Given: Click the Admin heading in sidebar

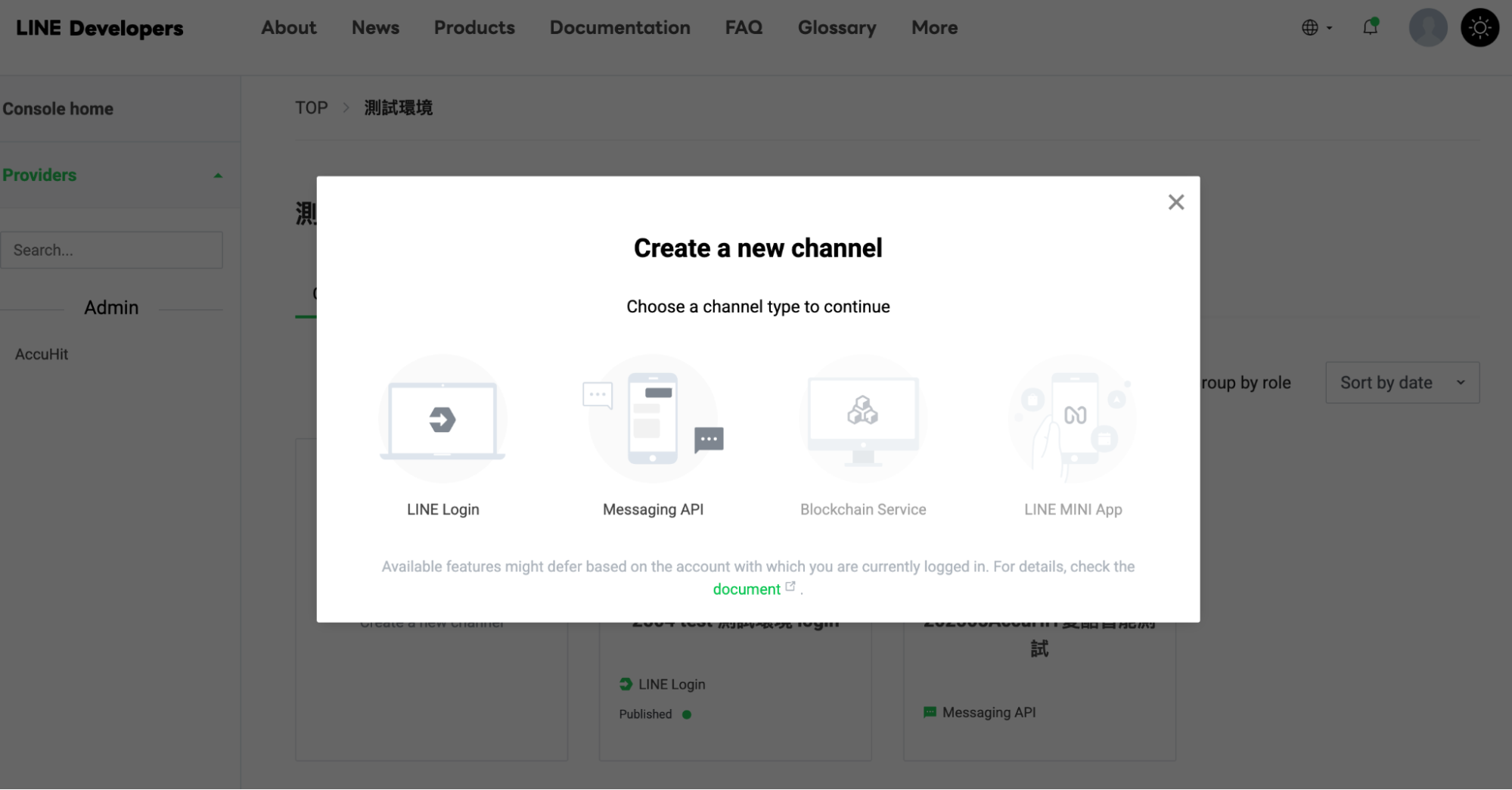Looking at the screenshot, I should click(x=111, y=308).
